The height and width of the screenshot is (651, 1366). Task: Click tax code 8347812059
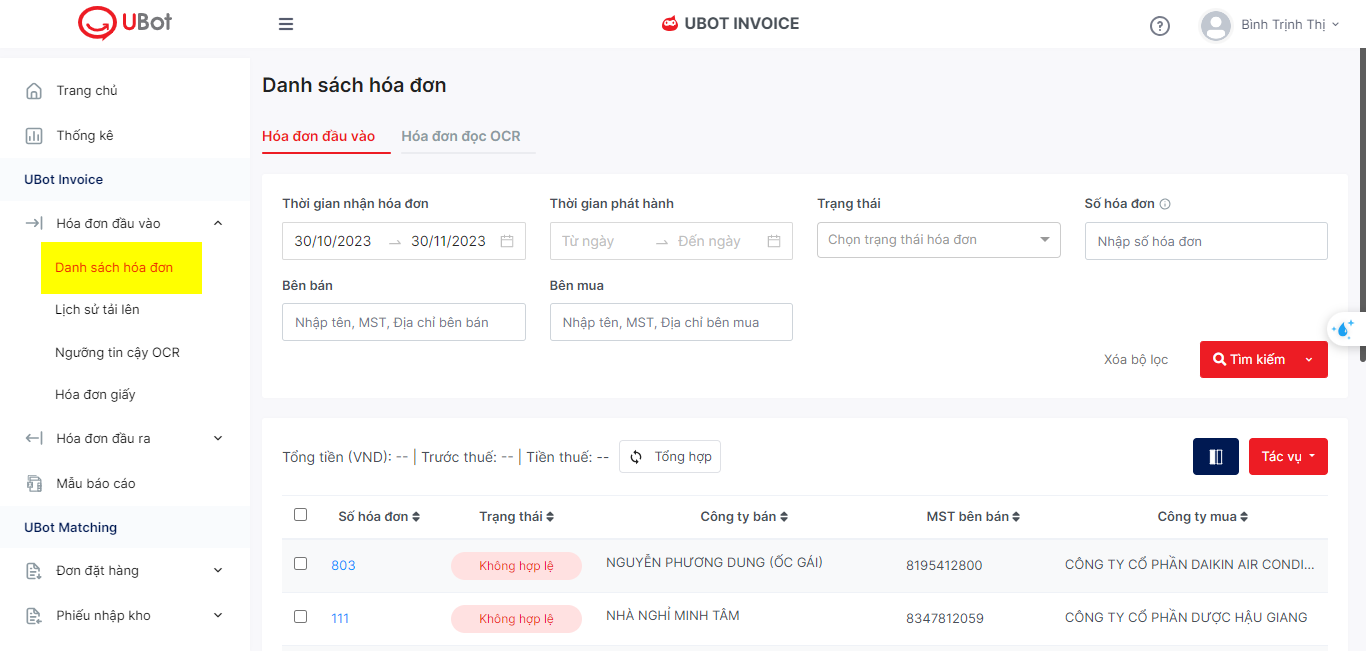(945, 619)
